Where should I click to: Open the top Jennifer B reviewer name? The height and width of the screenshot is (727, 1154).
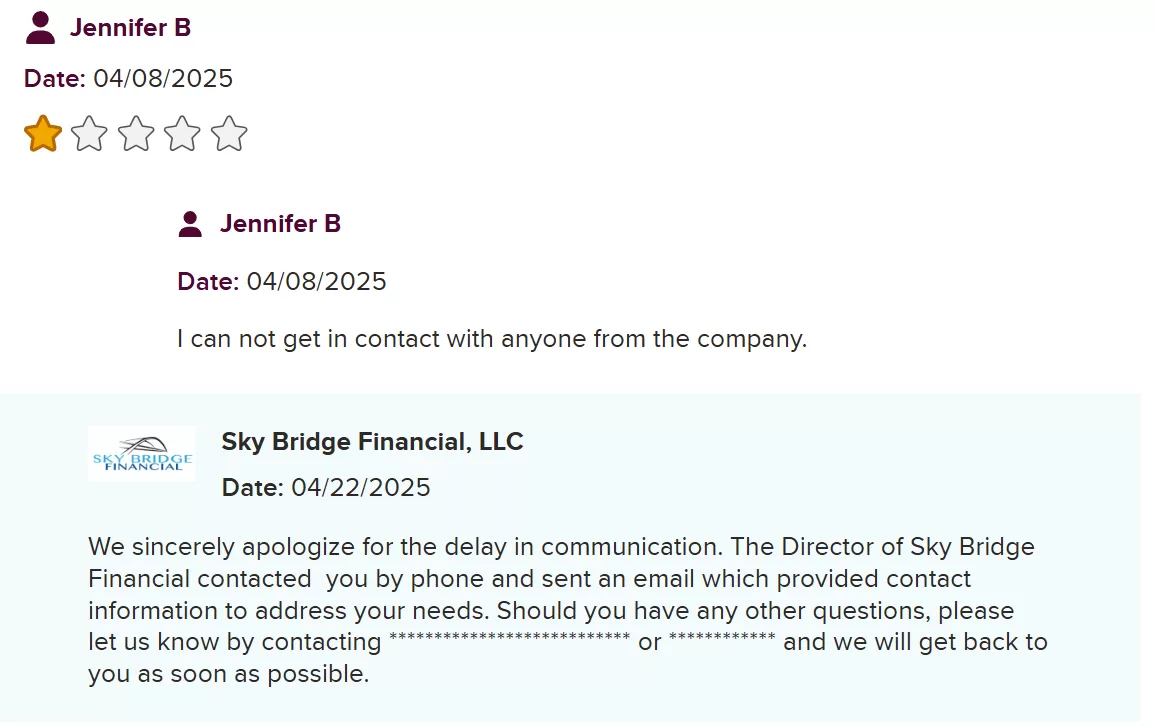(x=130, y=28)
